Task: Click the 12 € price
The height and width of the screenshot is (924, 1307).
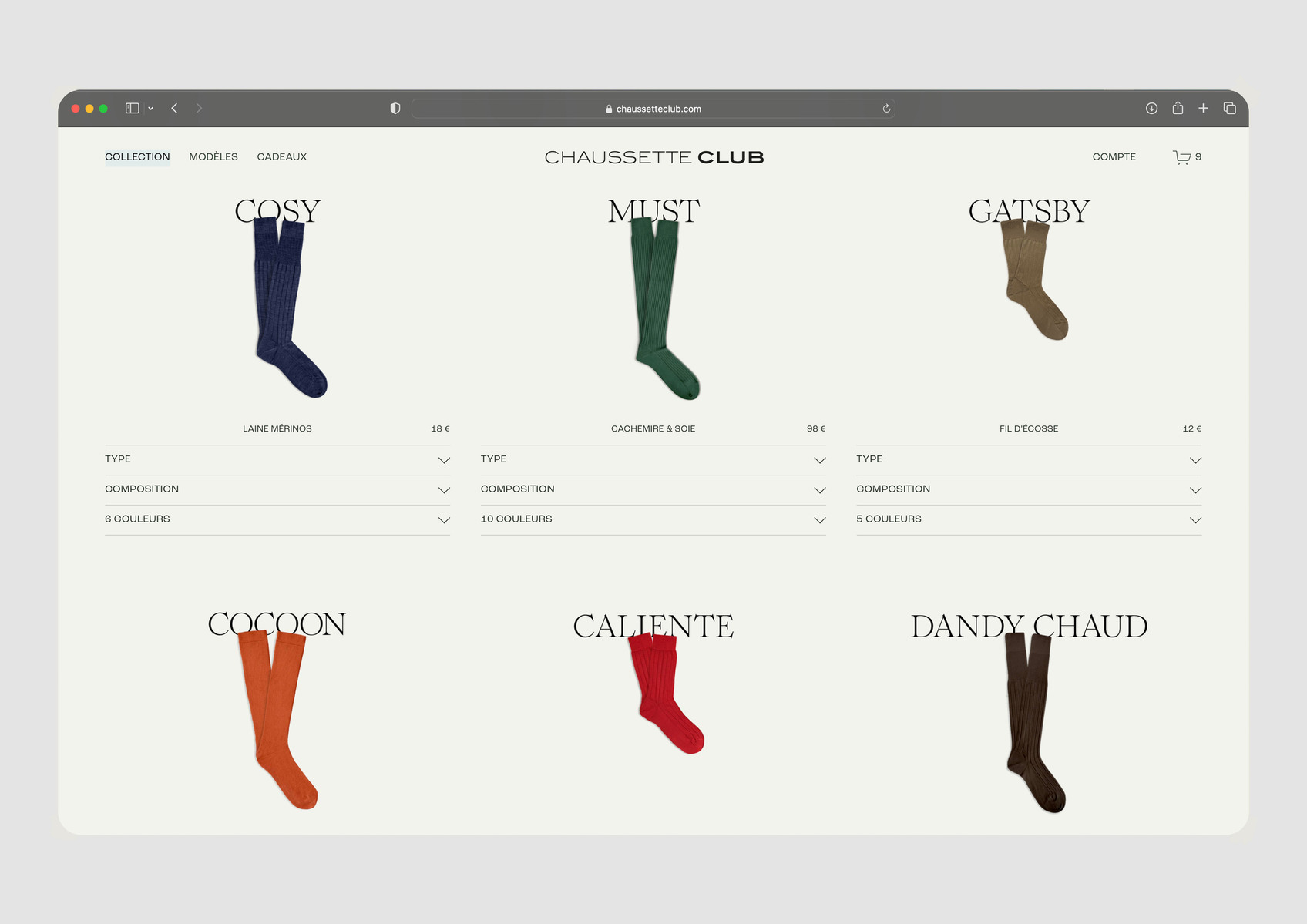Action: (x=1192, y=428)
